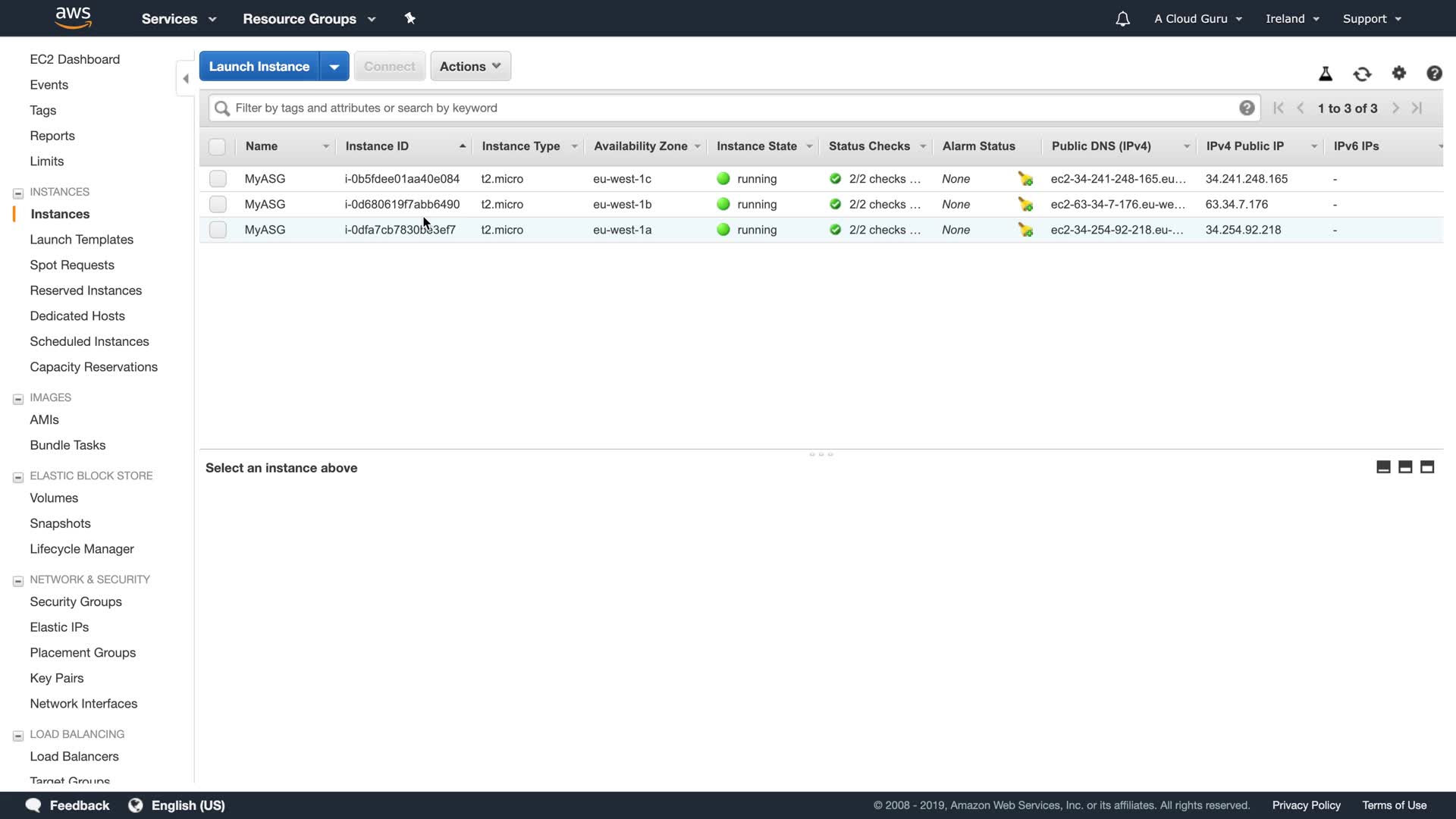
Task: Open the notifications bell
Action: pos(1122,19)
